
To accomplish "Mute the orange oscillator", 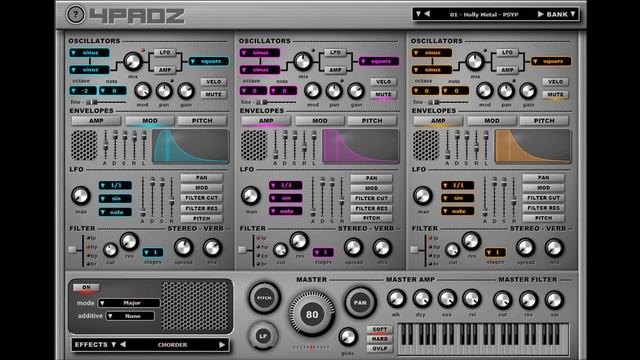I will [x=555, y=94].
